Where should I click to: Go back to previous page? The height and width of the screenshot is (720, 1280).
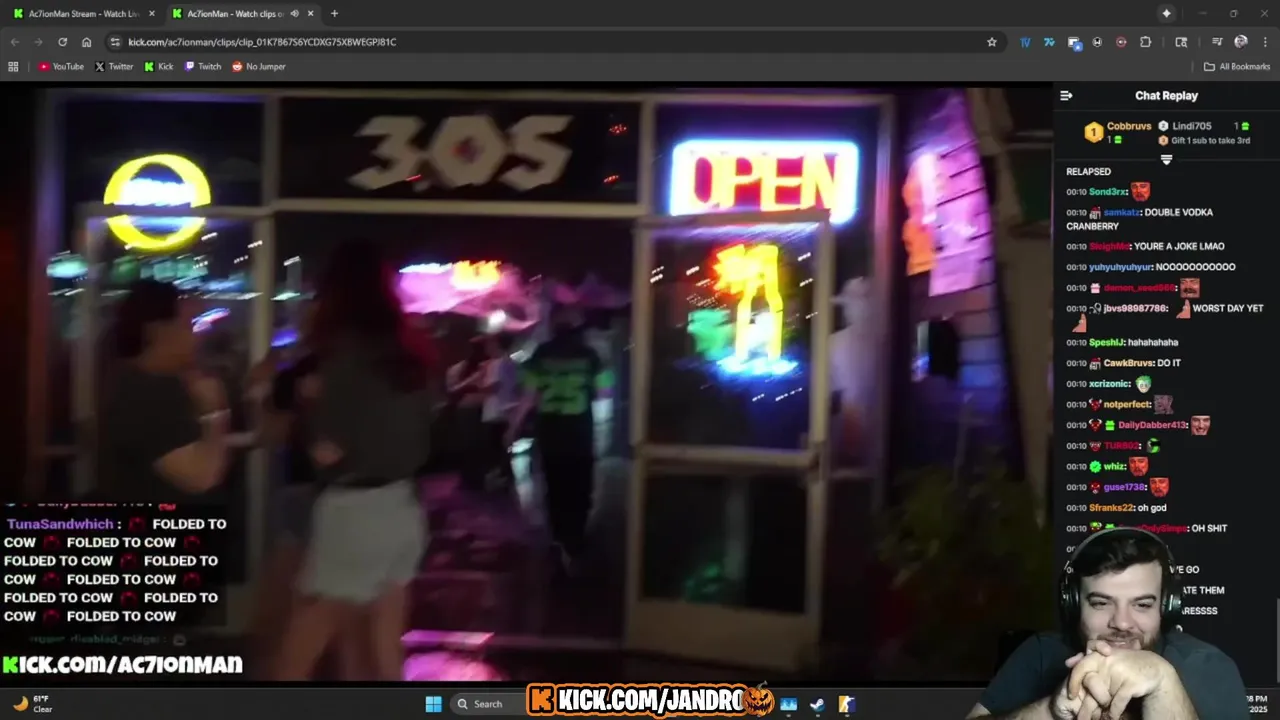pos(14,42)
